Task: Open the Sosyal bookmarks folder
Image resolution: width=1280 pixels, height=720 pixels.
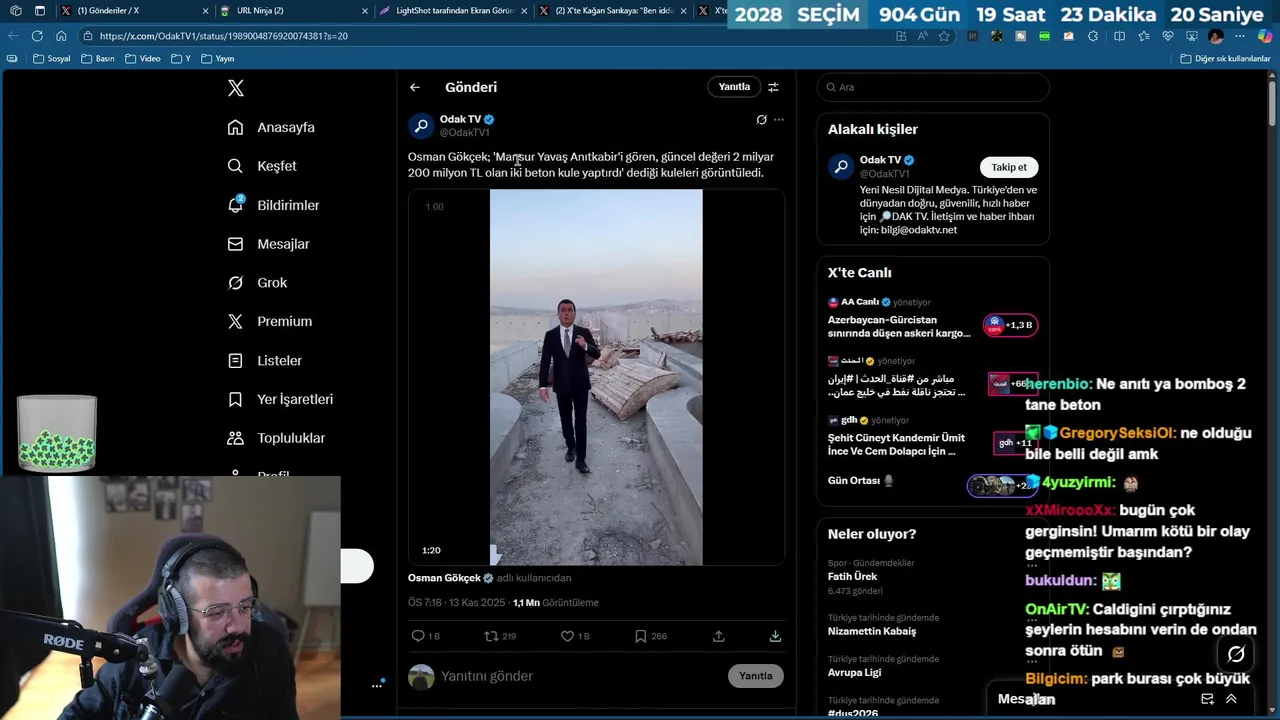Action: (52, 59)
